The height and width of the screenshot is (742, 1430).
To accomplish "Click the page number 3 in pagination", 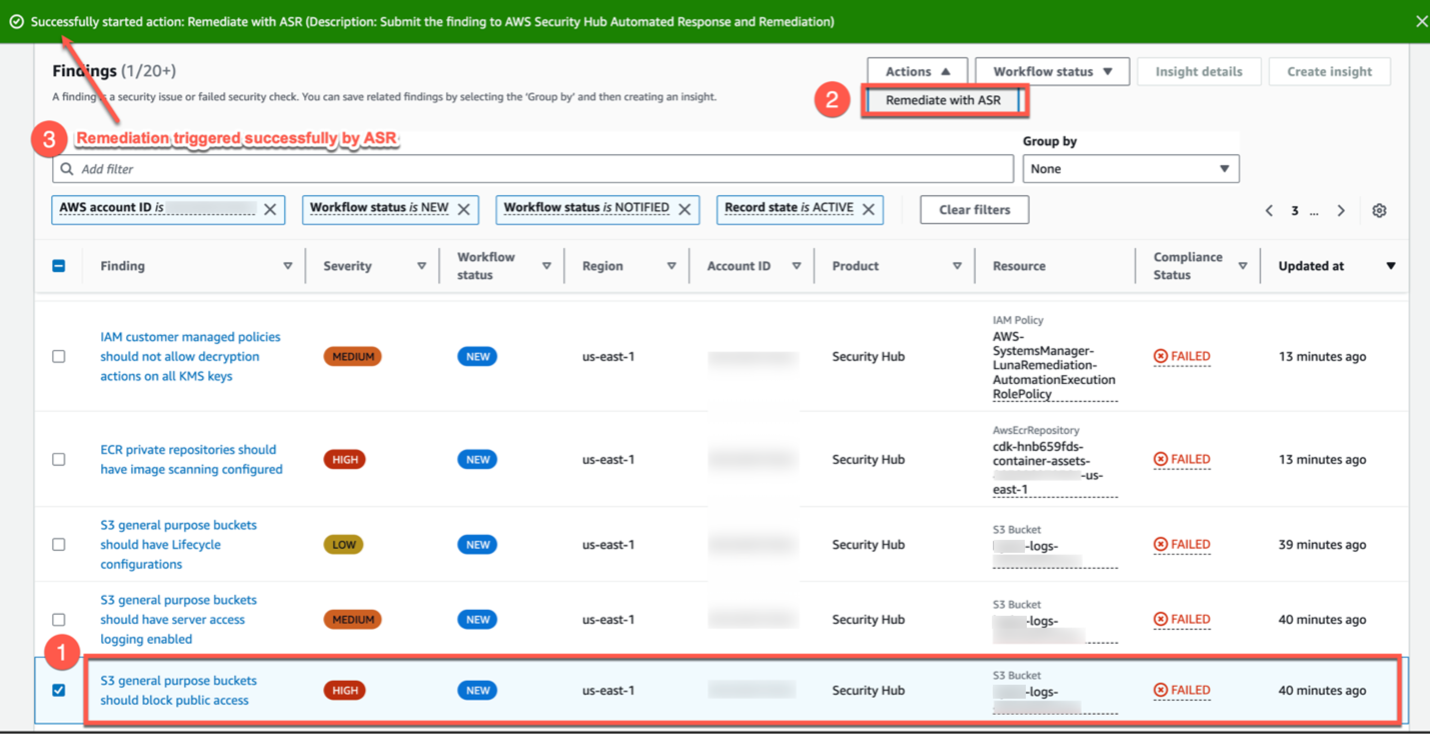I will (1294, 211).
